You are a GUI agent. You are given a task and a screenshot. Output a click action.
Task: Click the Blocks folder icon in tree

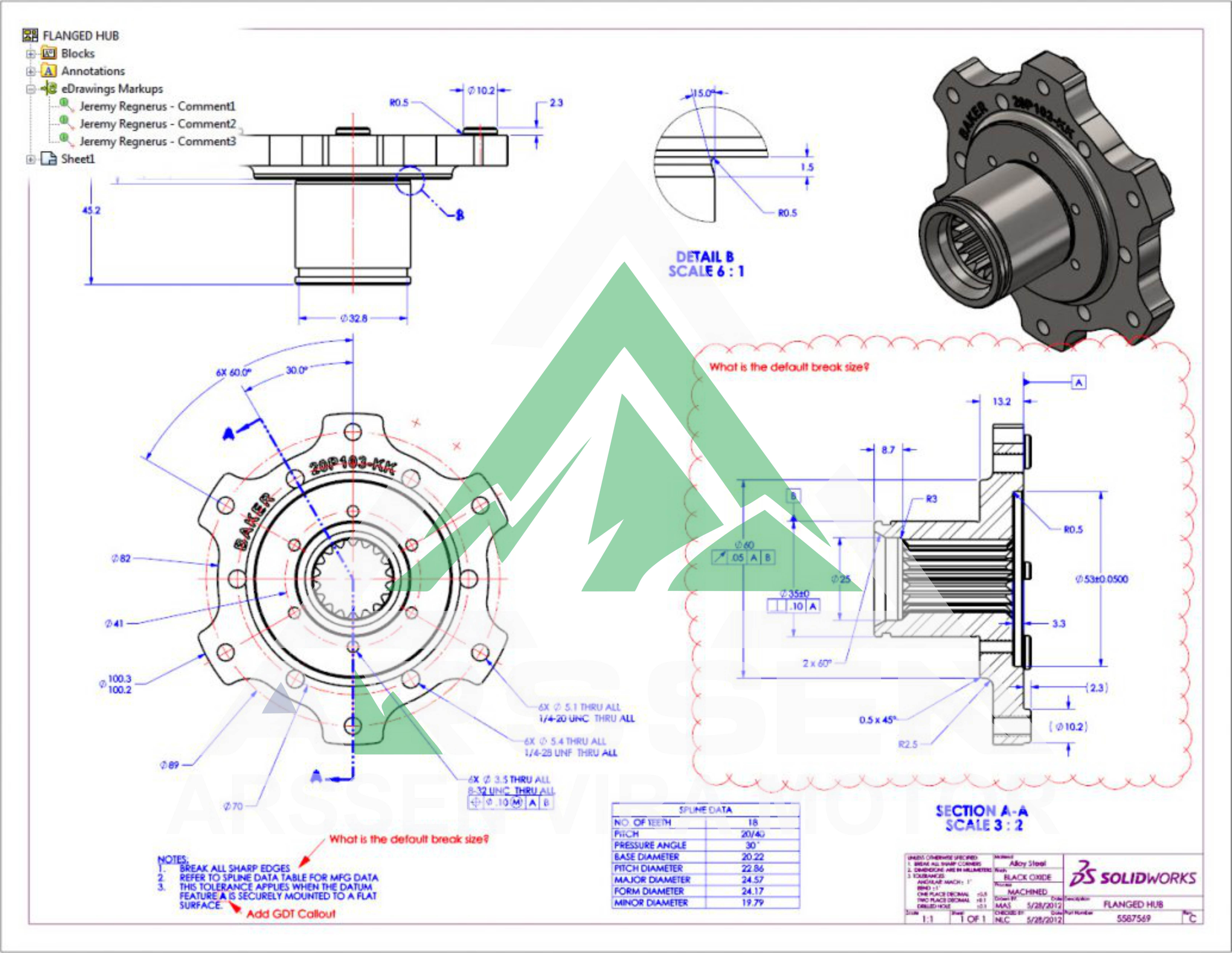(49, 54)
